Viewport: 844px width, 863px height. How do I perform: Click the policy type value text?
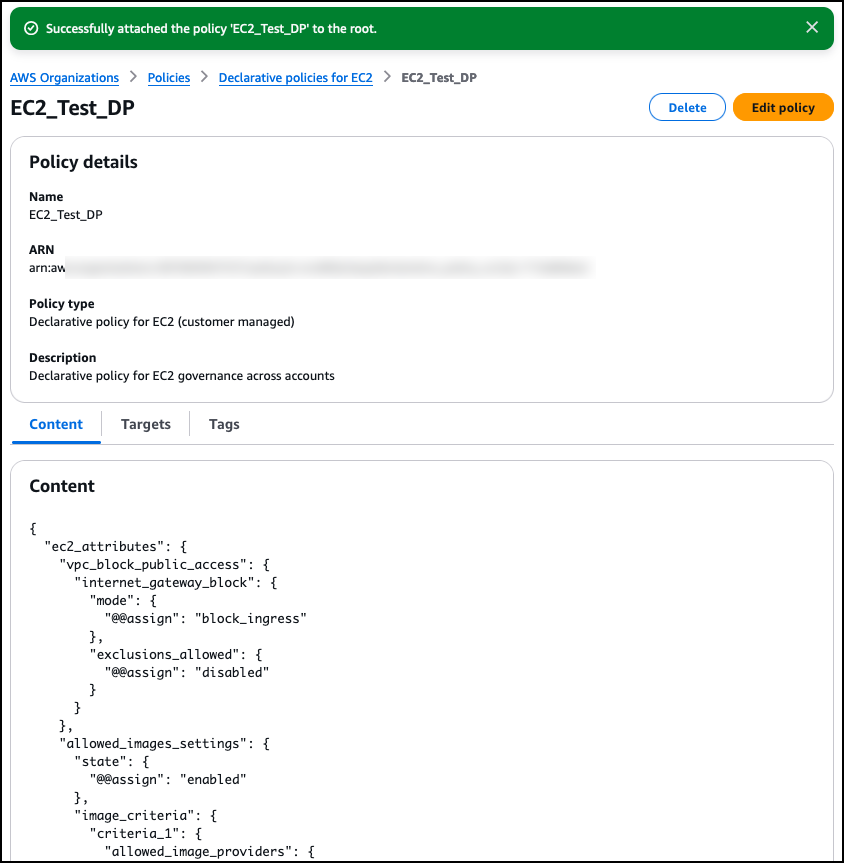tap(162, 321)
